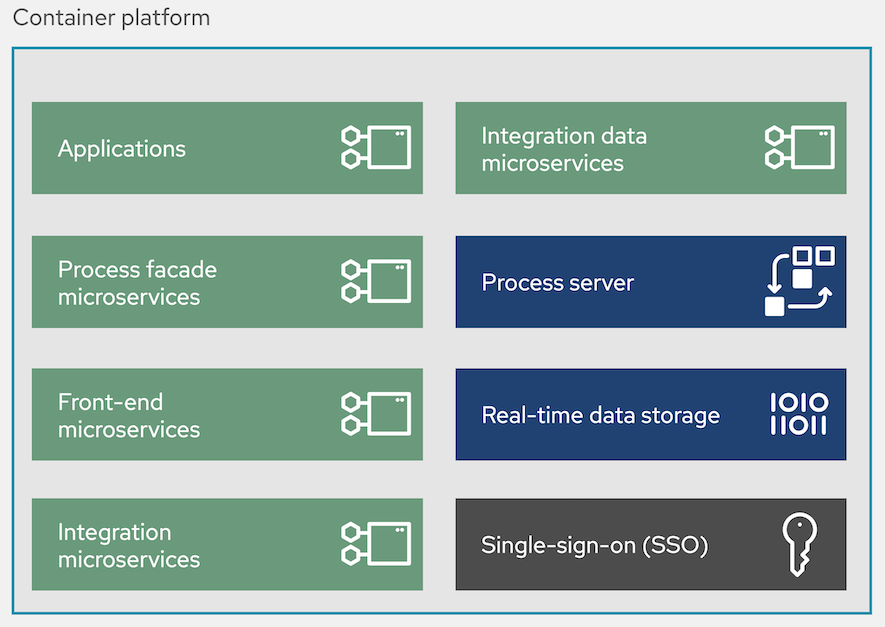
Task: Click the Process facade microservices component icon
Action: tap(375, 282)
